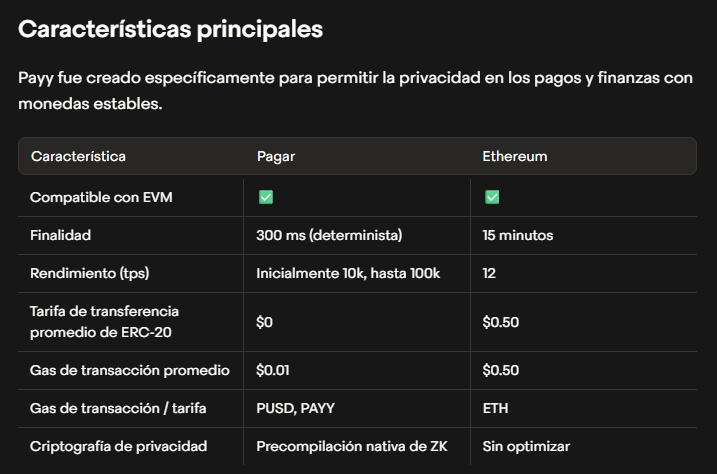The image size is (717, 474).
Task: Select the "Característica" column header
Action: (x=78, y=157)
